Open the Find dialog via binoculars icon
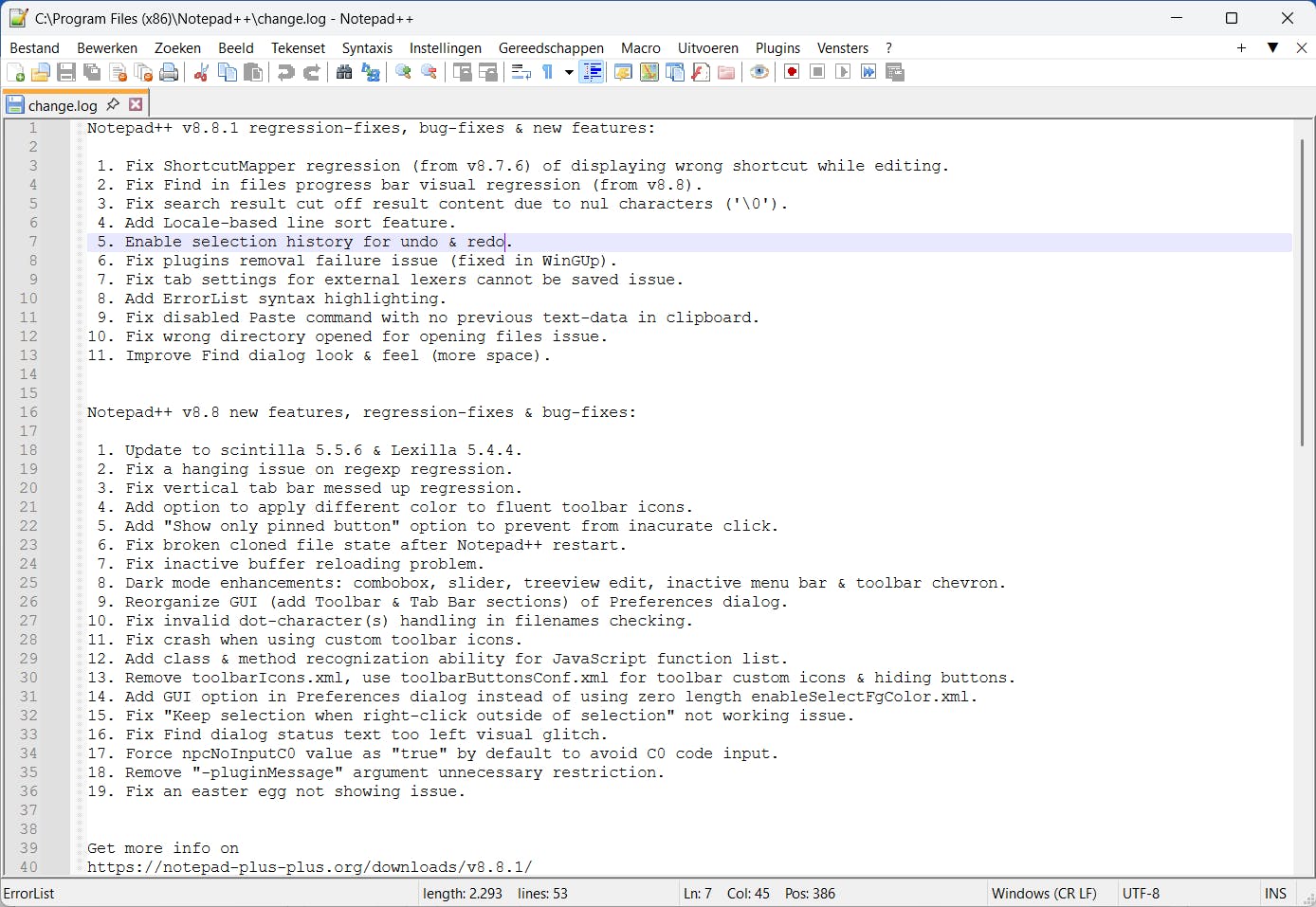 coord(344,71)
